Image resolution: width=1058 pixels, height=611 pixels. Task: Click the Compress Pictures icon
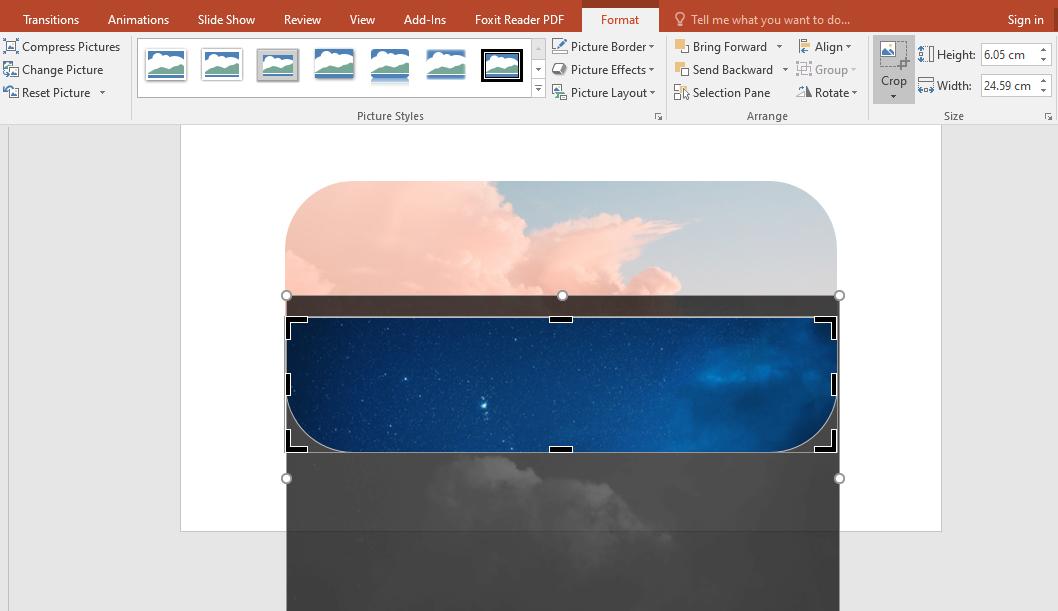tap(12, 46)
